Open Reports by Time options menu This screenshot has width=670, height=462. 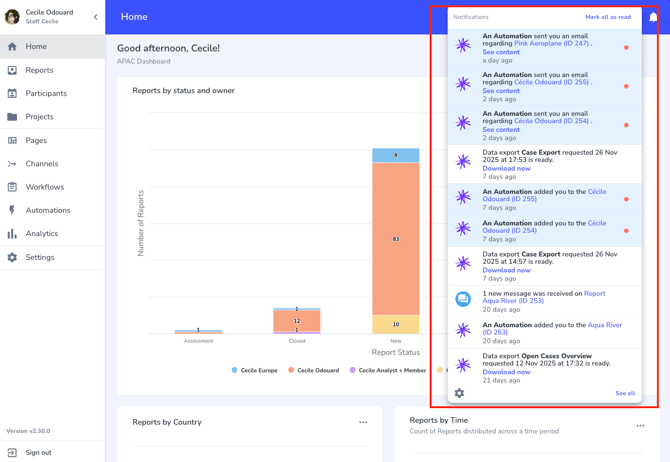click(x=640, y=426)
